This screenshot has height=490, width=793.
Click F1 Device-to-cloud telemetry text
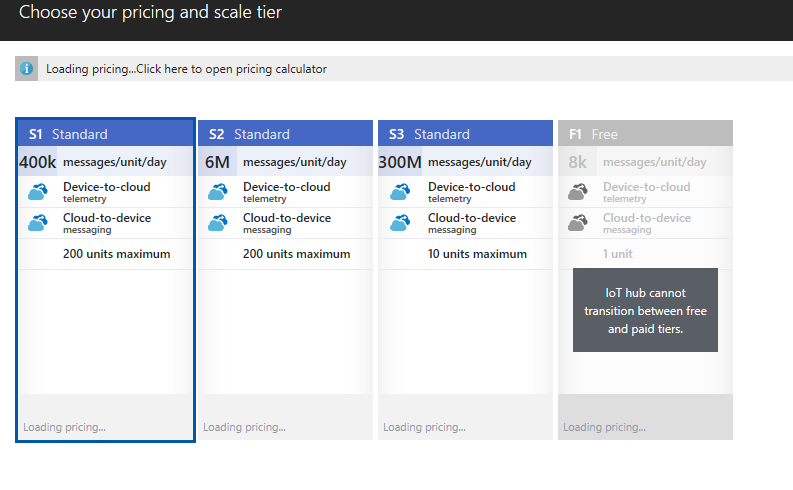pos(646,192)
